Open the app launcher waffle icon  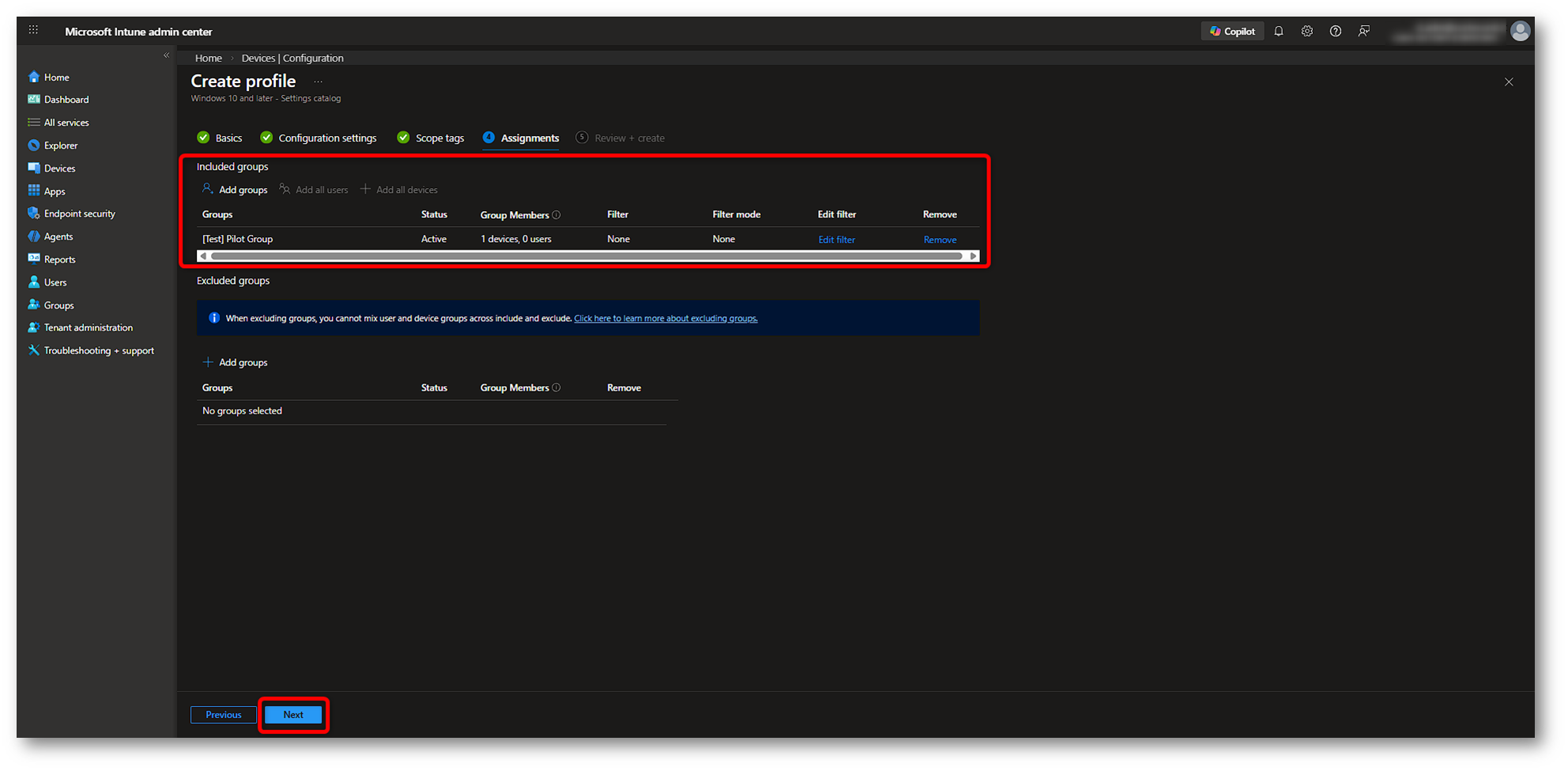pos(33,30)
